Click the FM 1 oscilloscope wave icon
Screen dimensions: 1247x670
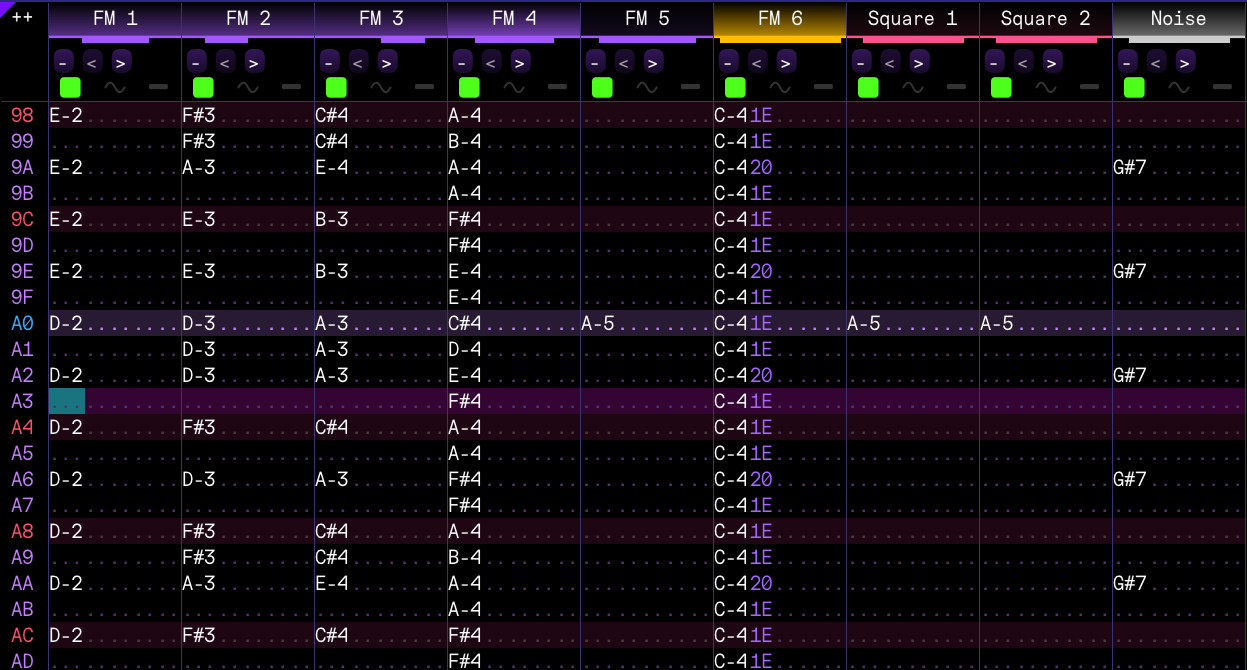115,87
